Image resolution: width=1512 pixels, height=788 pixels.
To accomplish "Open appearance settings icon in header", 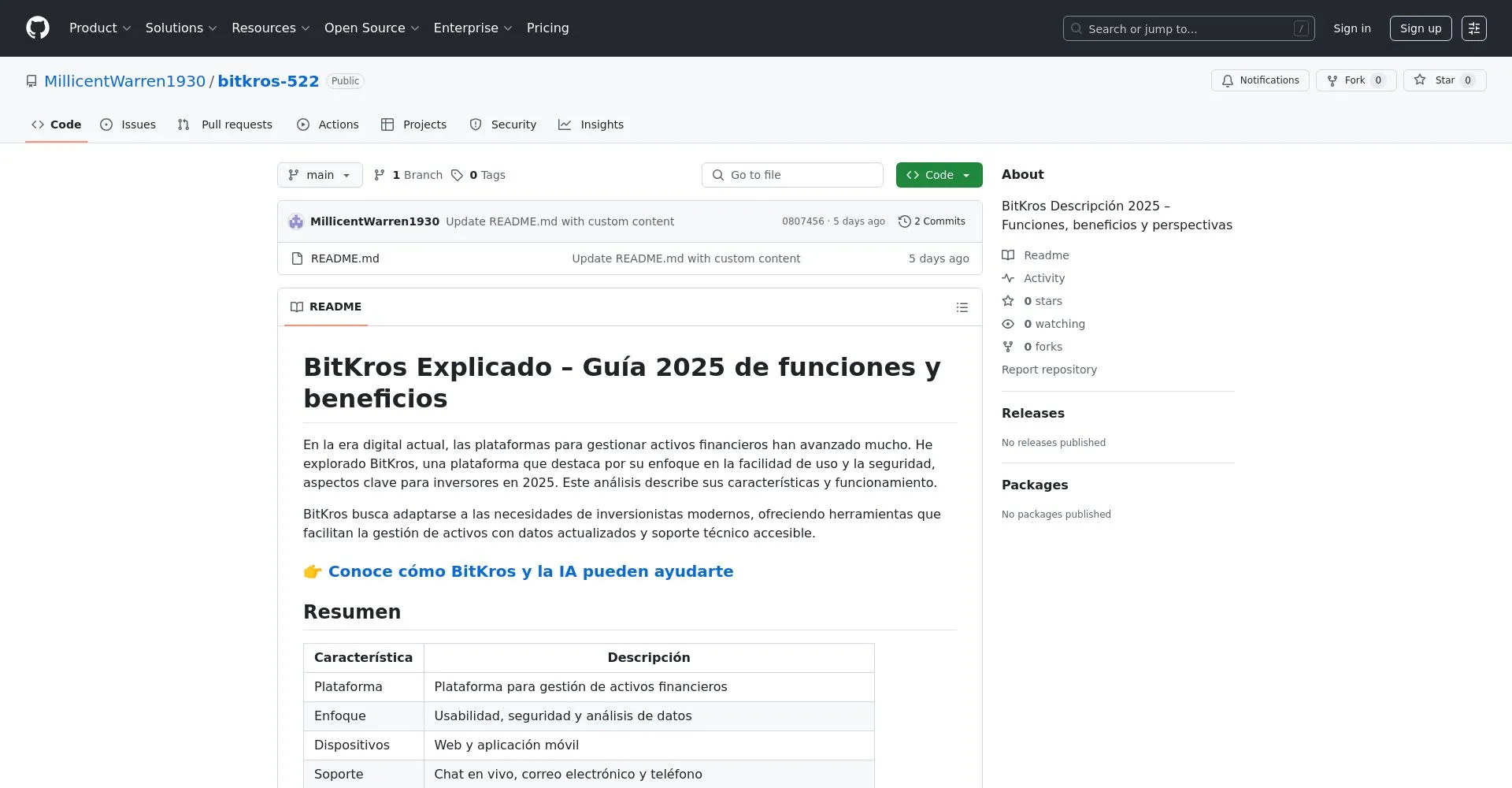I will [x=1473, y=28].
